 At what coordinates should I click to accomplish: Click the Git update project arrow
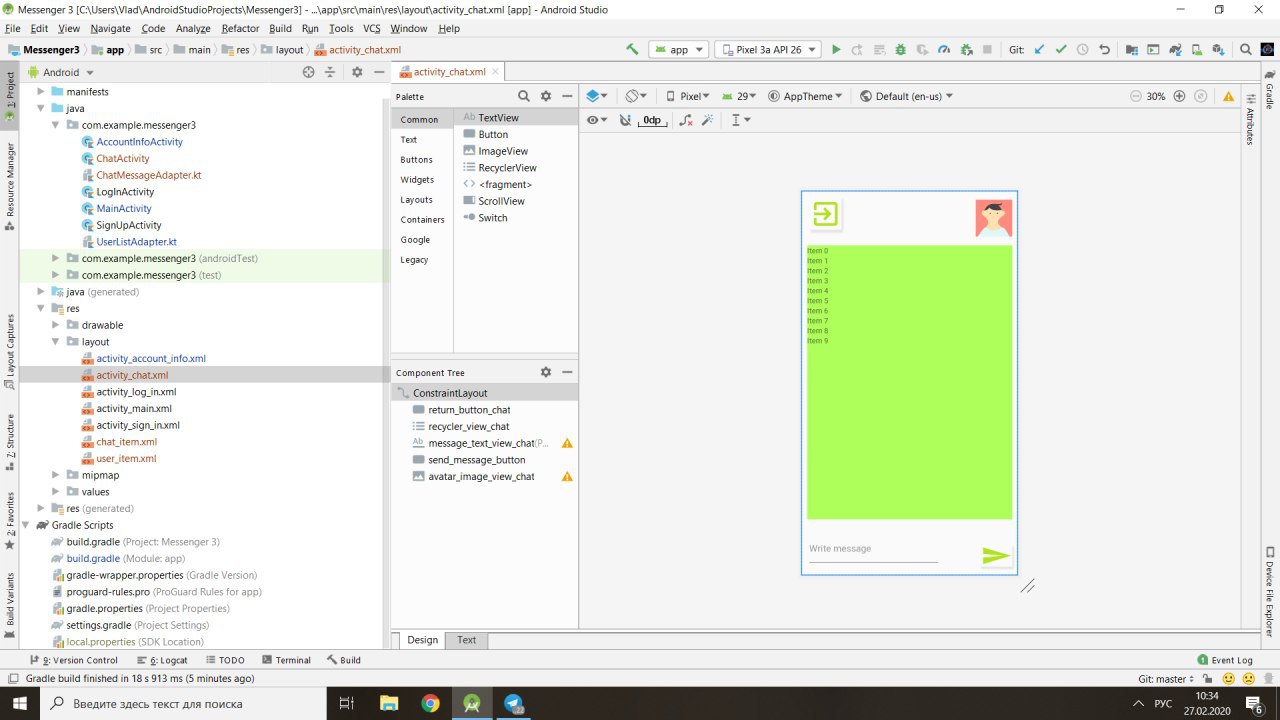point(1039,49)
